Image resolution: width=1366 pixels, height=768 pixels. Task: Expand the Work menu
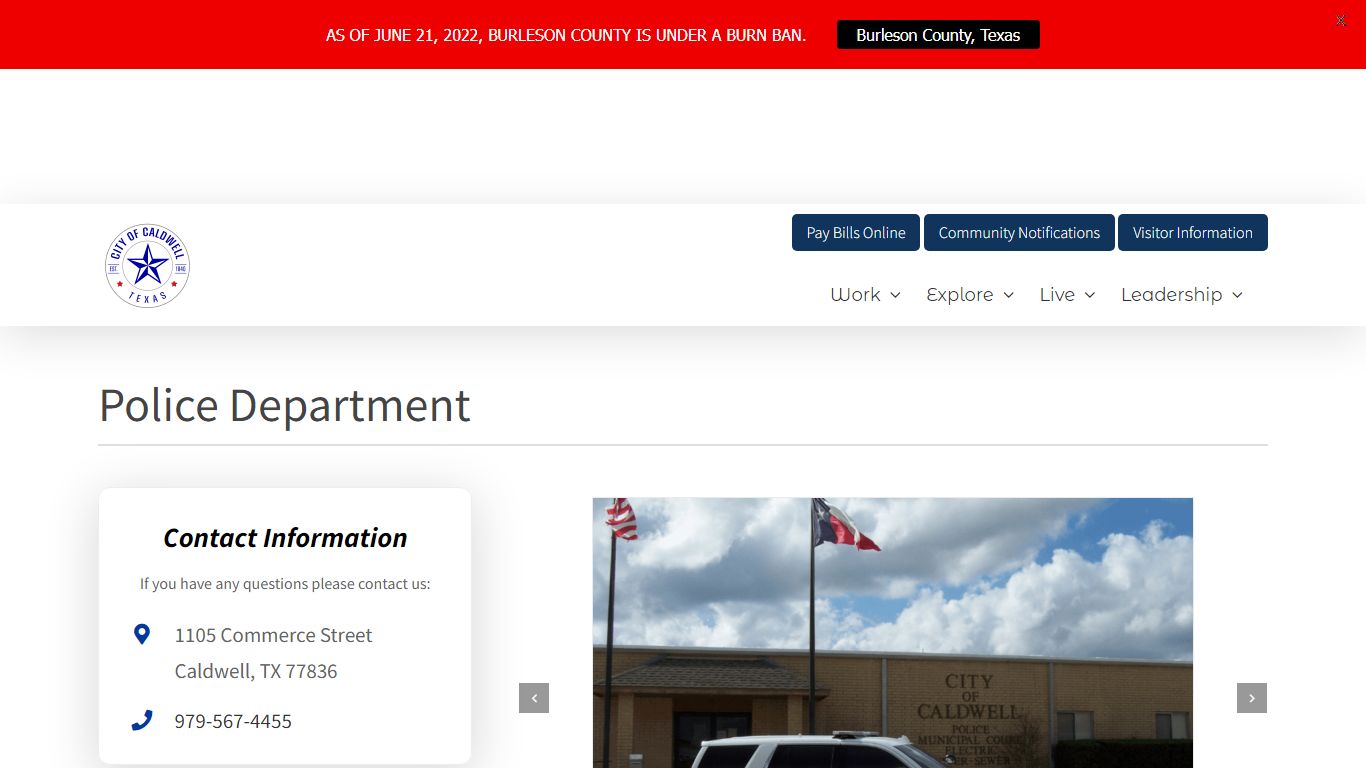[866, 294]
